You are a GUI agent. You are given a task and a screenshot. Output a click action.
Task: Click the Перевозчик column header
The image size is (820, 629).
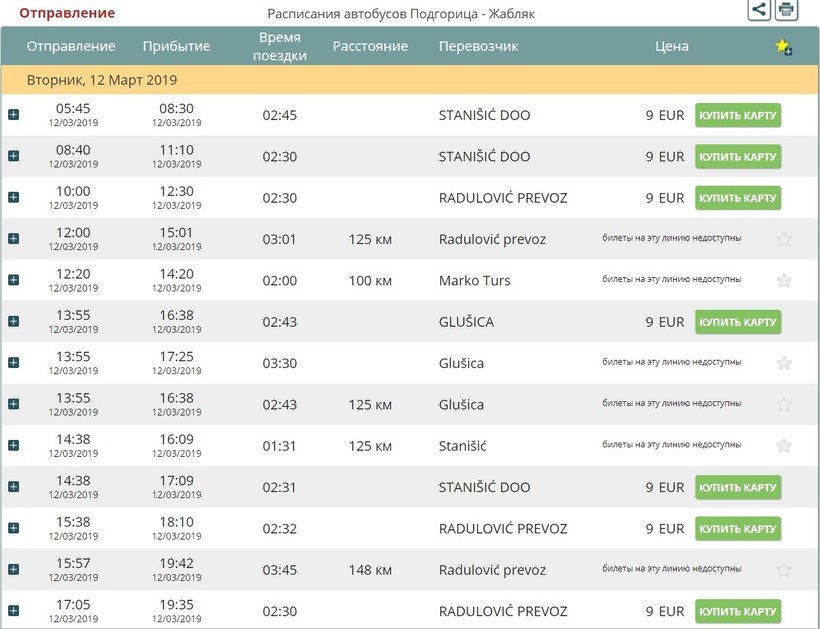478,47
